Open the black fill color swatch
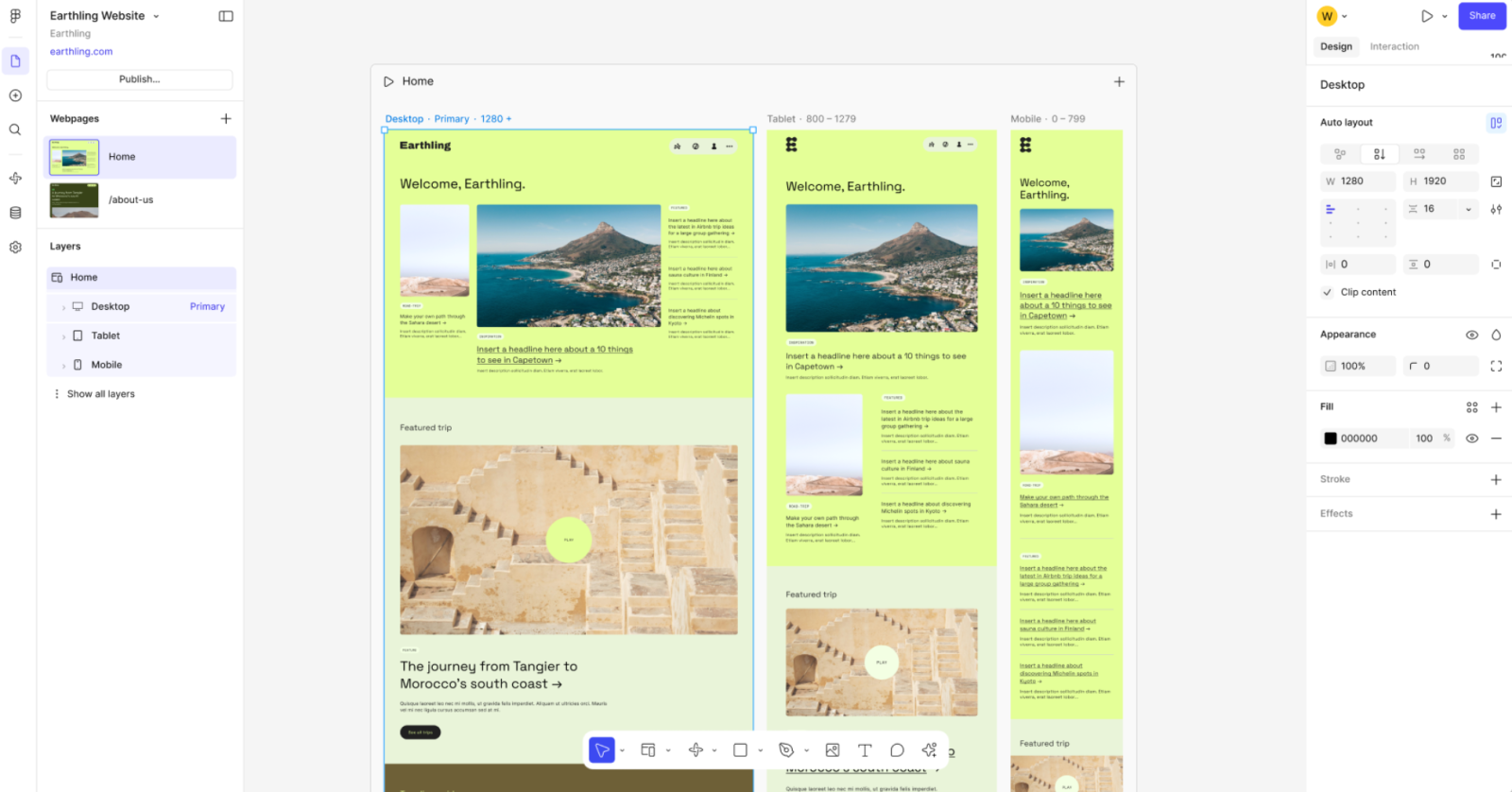 pos(1331,439)
